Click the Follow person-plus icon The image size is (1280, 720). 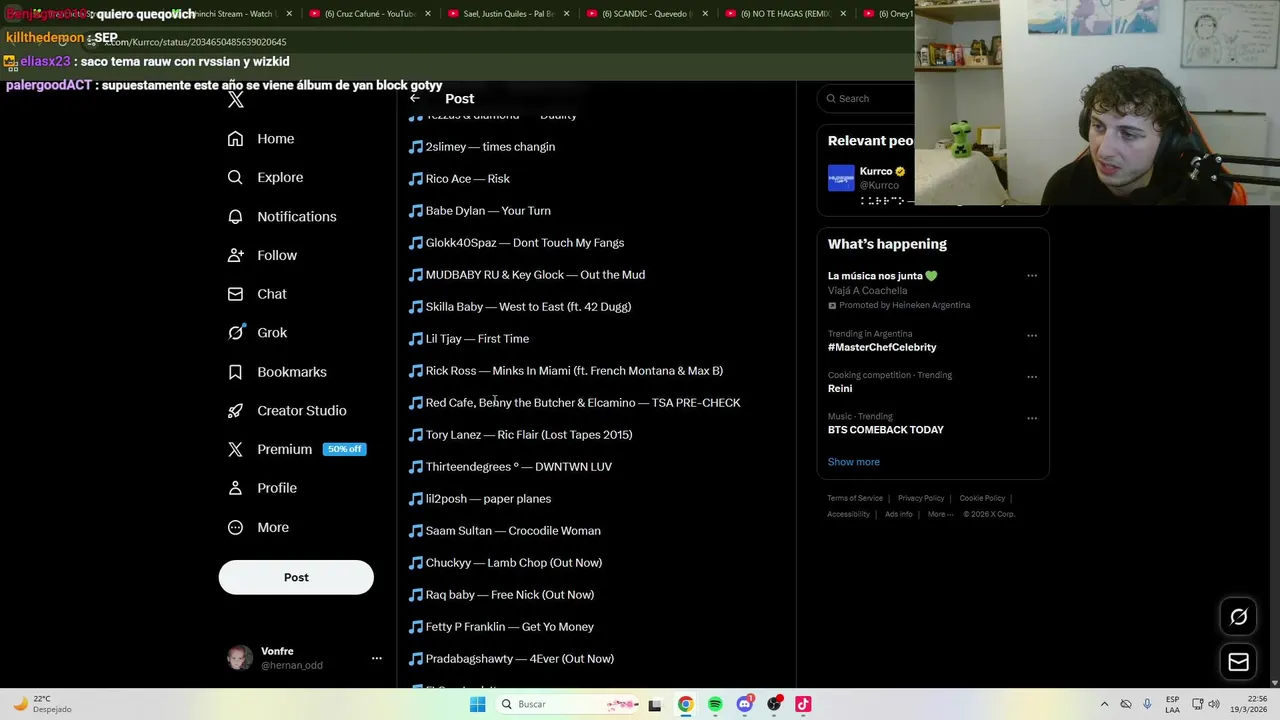point(235,256)
